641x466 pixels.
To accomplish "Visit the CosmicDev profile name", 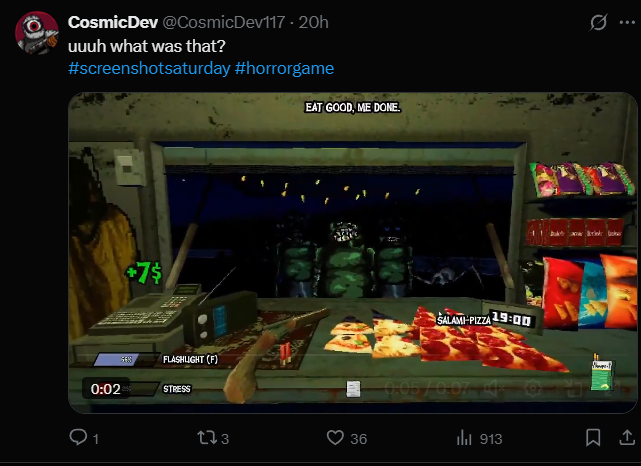I will pos(113,22).
